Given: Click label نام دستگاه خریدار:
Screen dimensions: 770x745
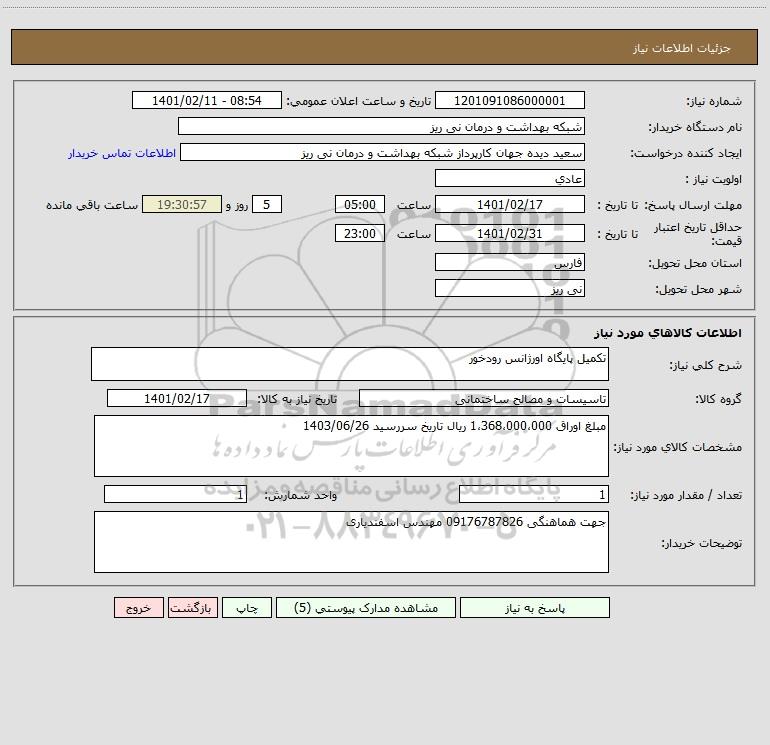Looking at the screenshot, I should coord(695,128).
